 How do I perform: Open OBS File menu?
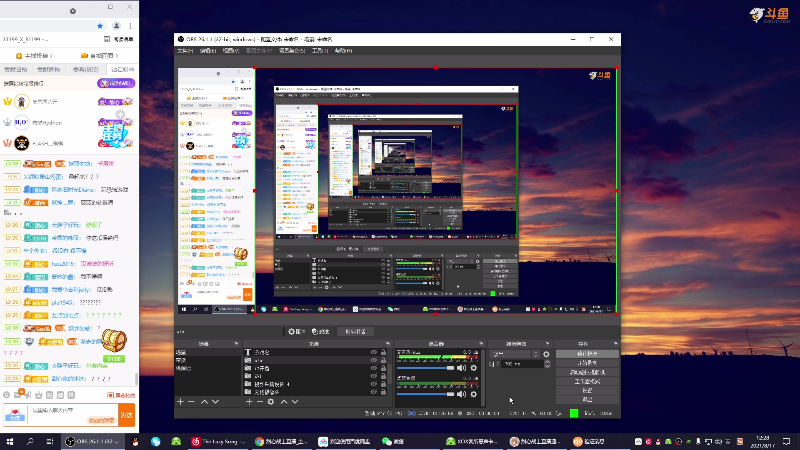185,51
